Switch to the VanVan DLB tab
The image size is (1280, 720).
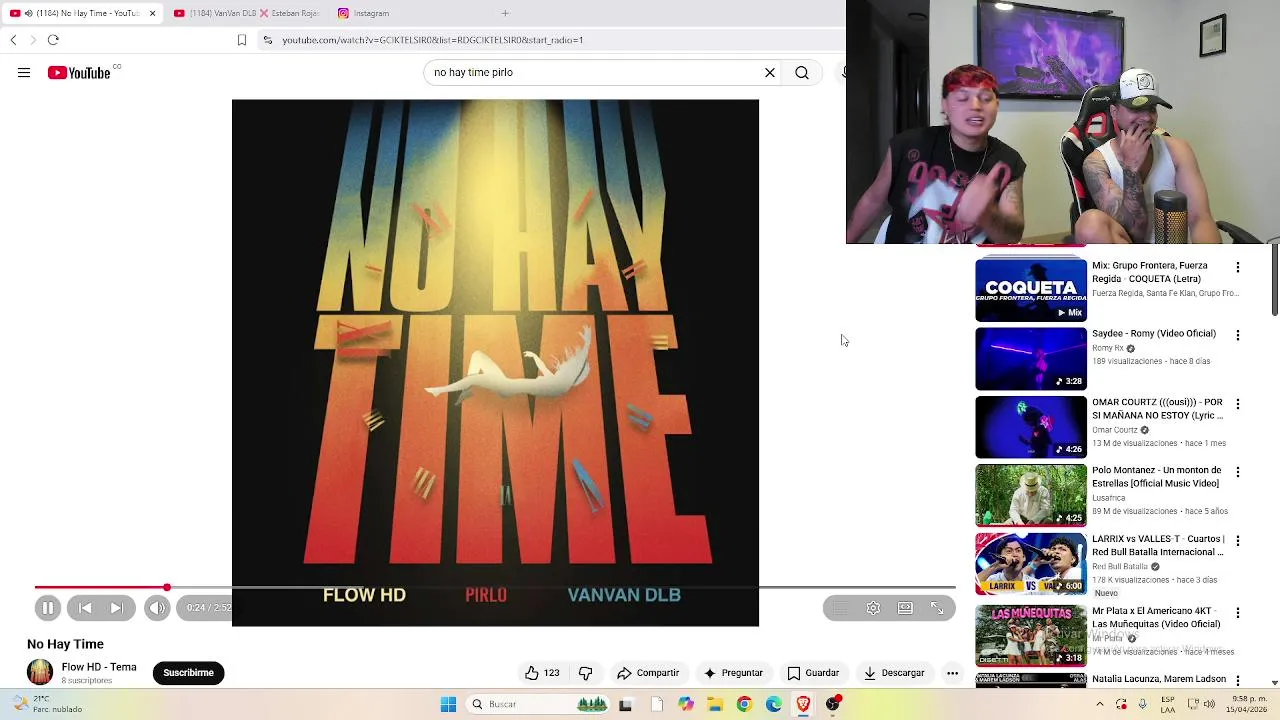click(246, 13)
